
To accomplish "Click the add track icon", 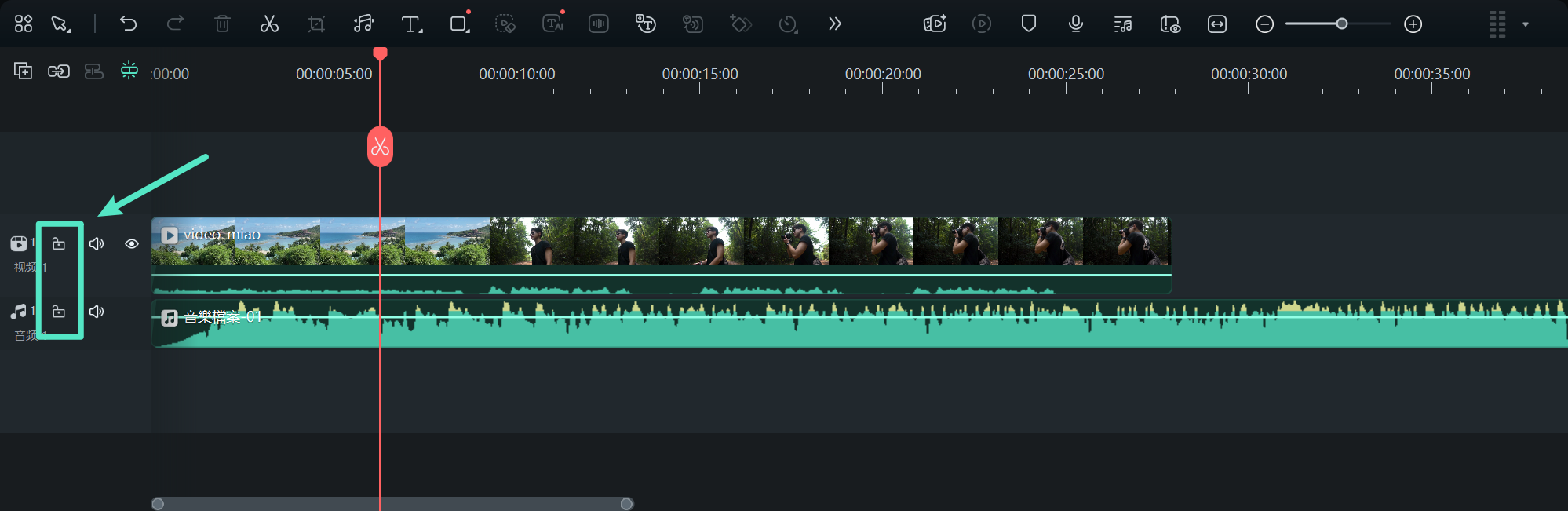I will coord(23,71).
